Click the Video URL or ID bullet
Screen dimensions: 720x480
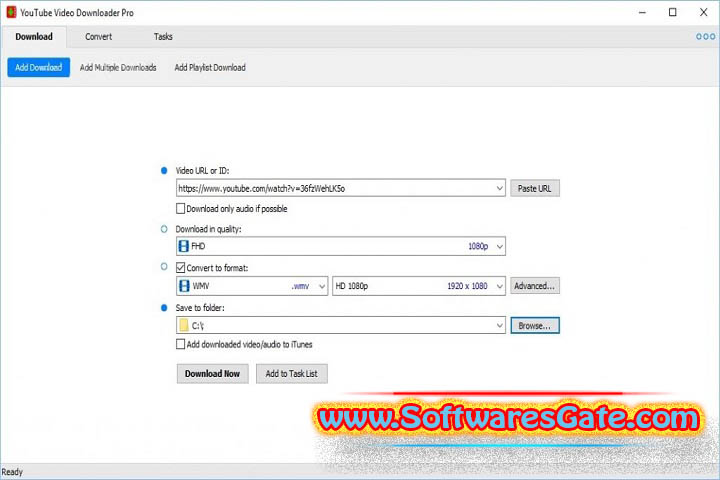tap(164, 170)
